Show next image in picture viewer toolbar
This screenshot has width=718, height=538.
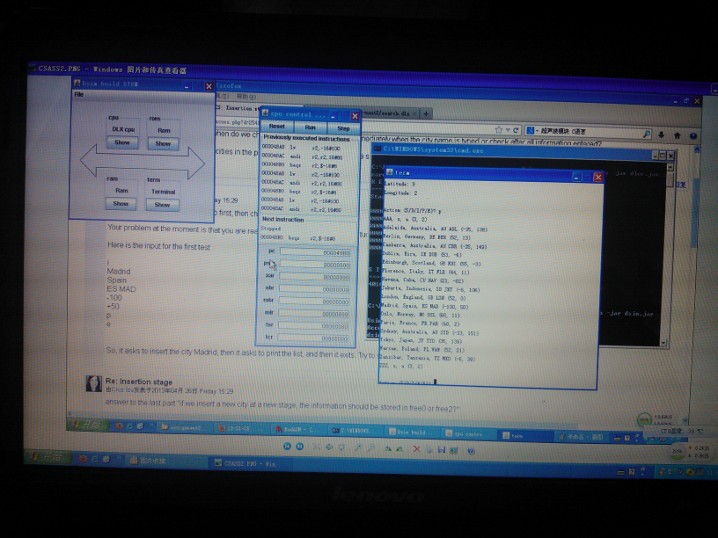click(x=299, y=446)
